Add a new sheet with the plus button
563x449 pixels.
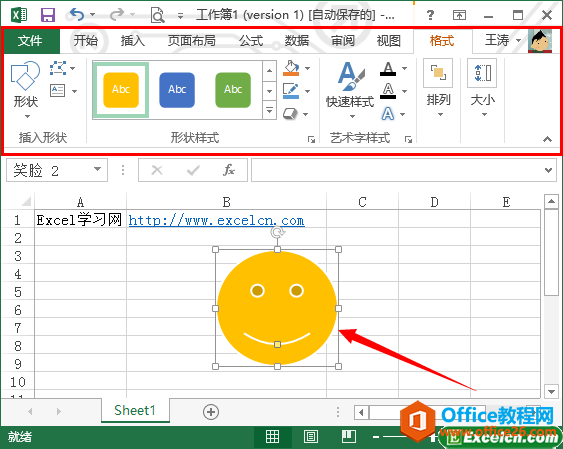tap(211, 412)
